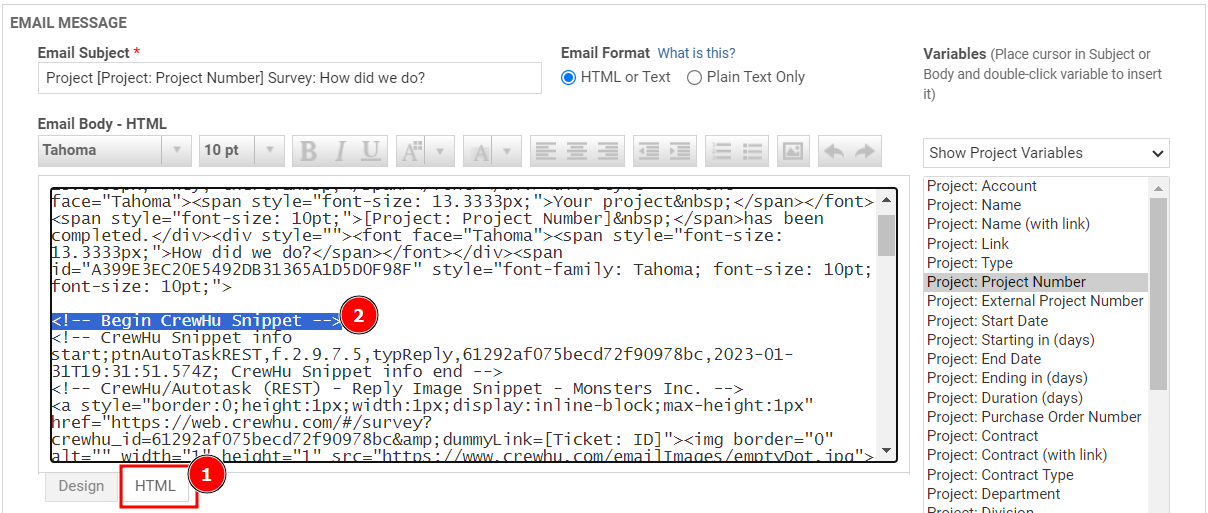Click the variables list scrollbar
The image size is (1208, 513).
[x=1158, y=293]
